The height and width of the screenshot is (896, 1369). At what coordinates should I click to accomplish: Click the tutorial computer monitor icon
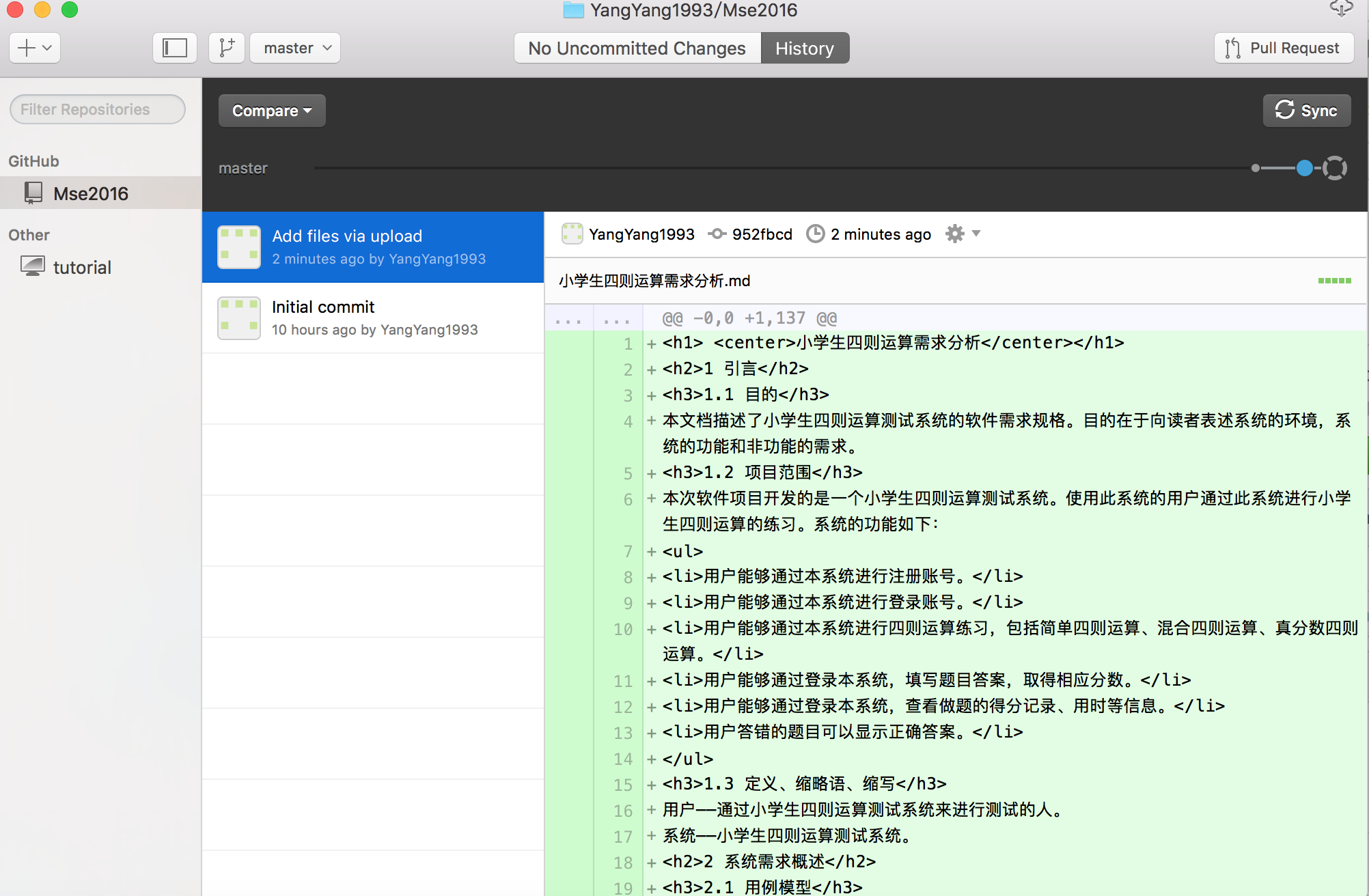33,266
